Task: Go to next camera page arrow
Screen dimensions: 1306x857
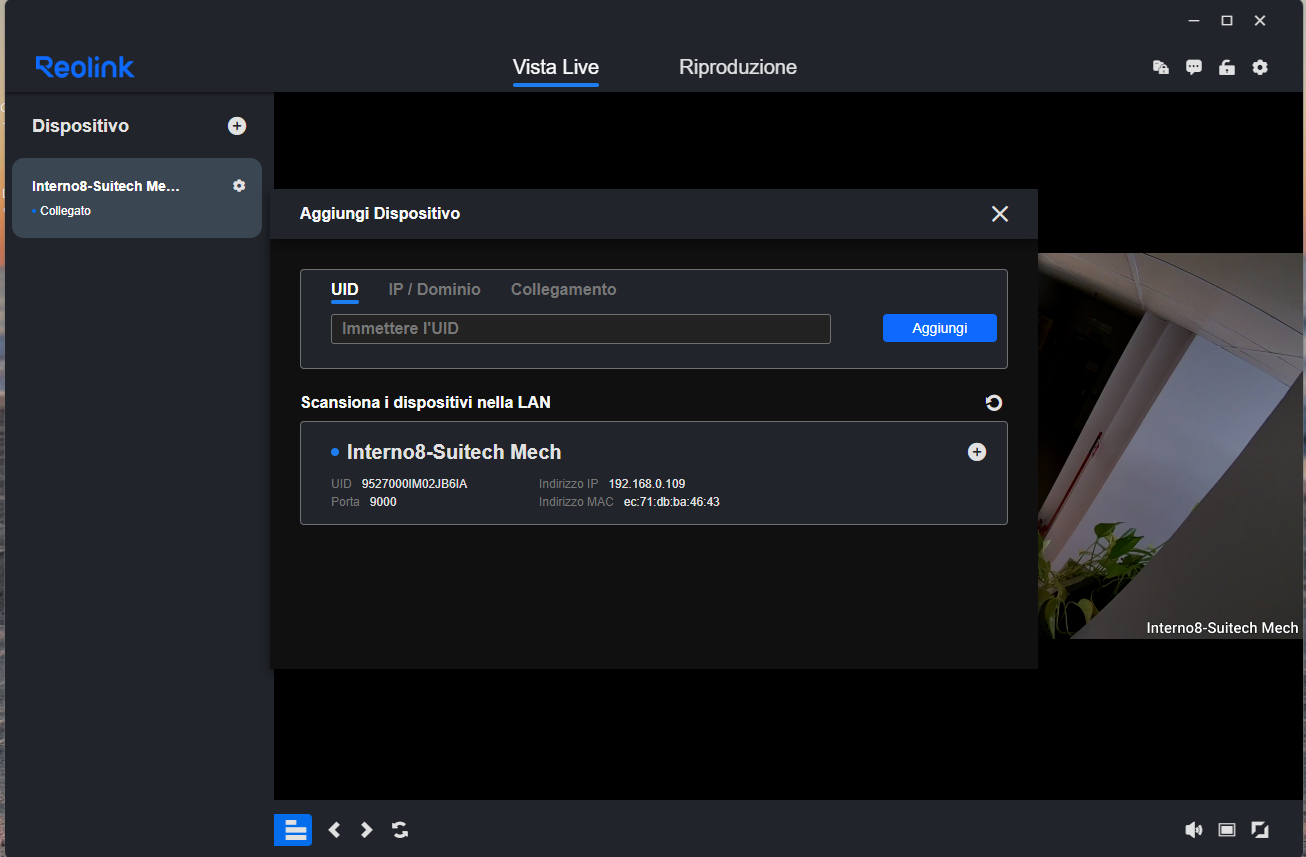Action: tap(367, 830)
